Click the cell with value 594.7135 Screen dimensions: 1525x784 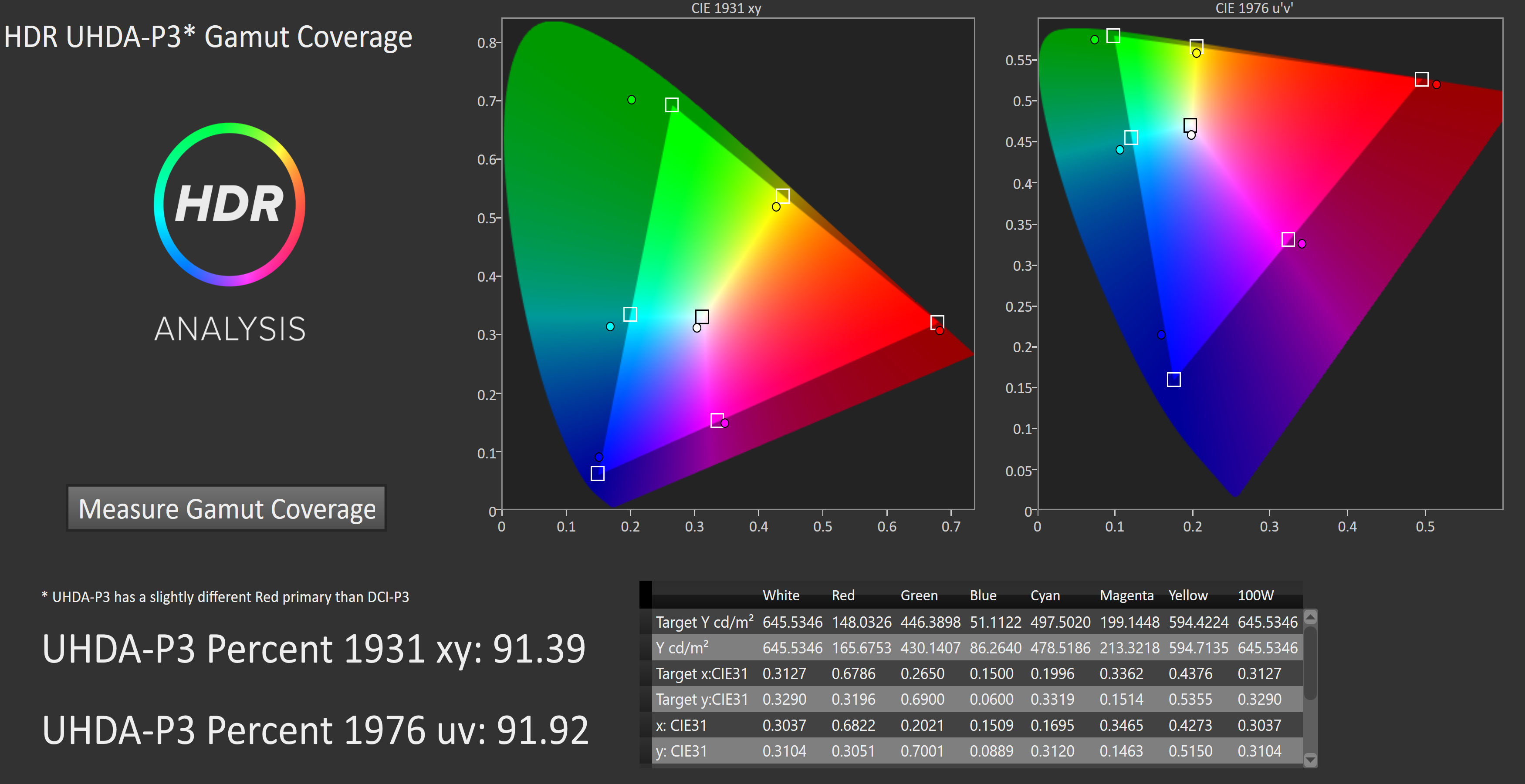(x=1198, y=648)
